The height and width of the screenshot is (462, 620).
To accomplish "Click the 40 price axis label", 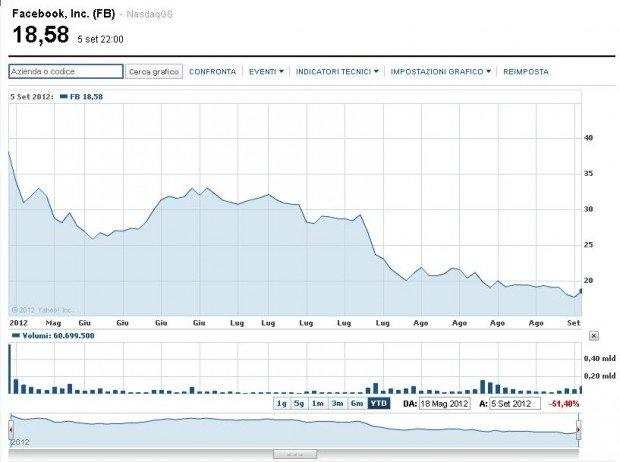I will coord(588,138).
